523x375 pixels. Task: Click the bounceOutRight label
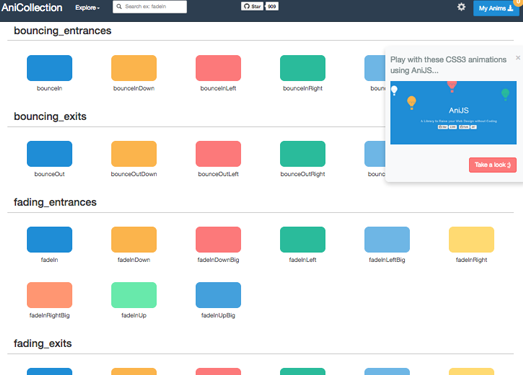(x=303, y=174)
